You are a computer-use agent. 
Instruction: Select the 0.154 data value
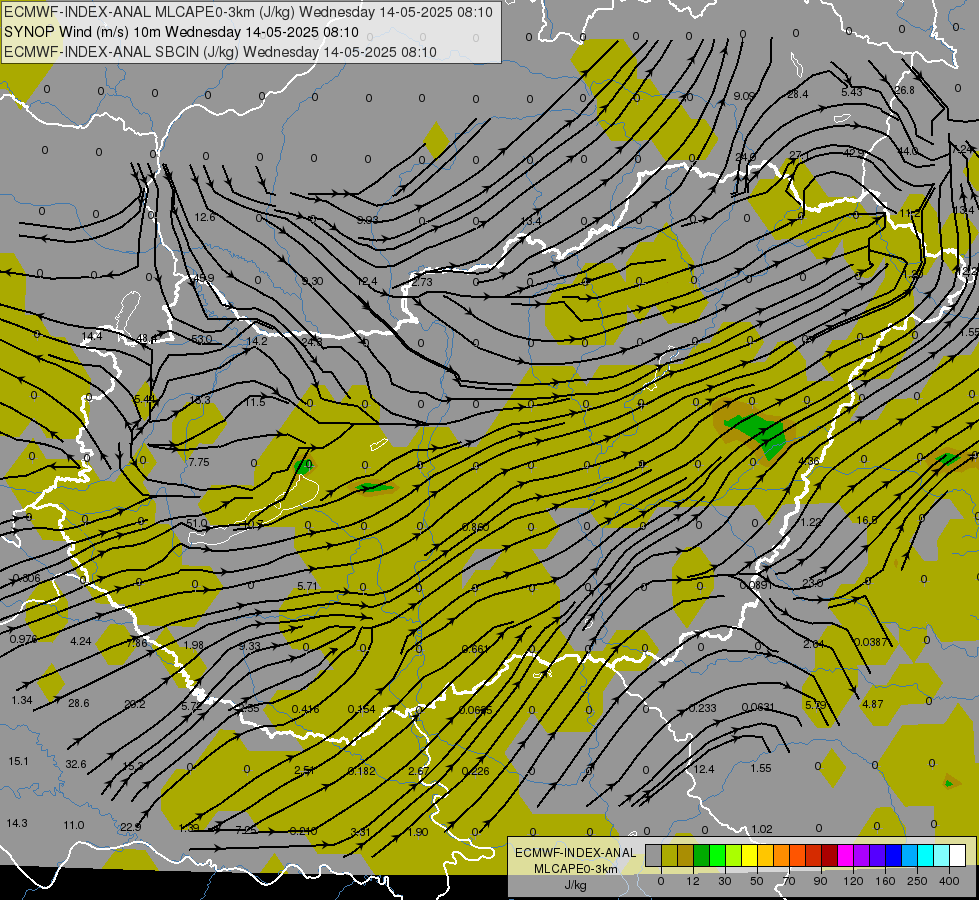(x=362, y=709)
